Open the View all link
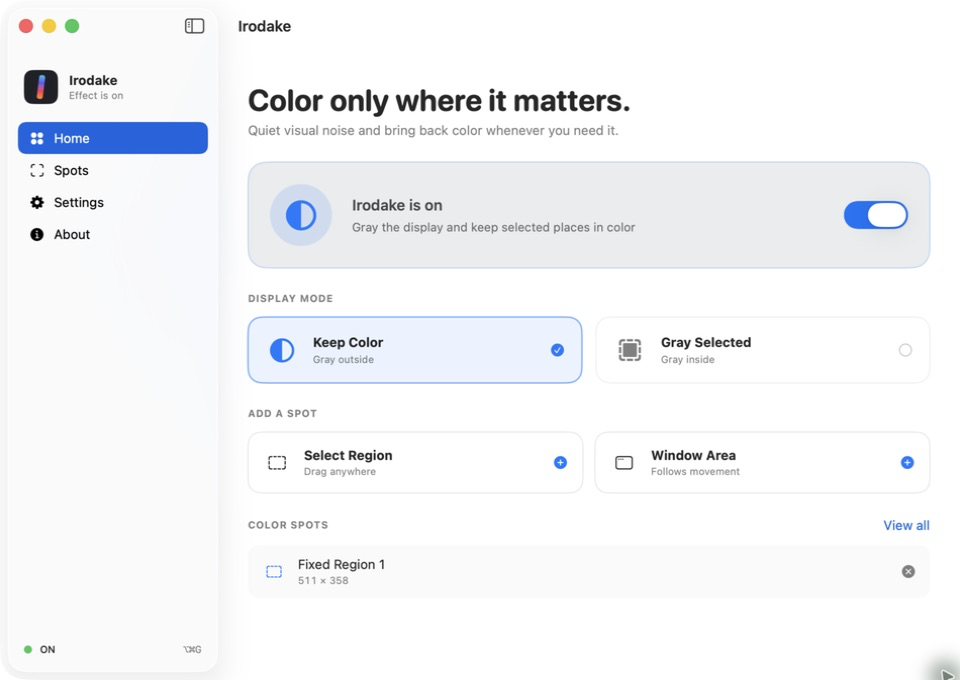The width and height of the screenshot is (960, 680). pyautogui.click(x=906, y=525)
